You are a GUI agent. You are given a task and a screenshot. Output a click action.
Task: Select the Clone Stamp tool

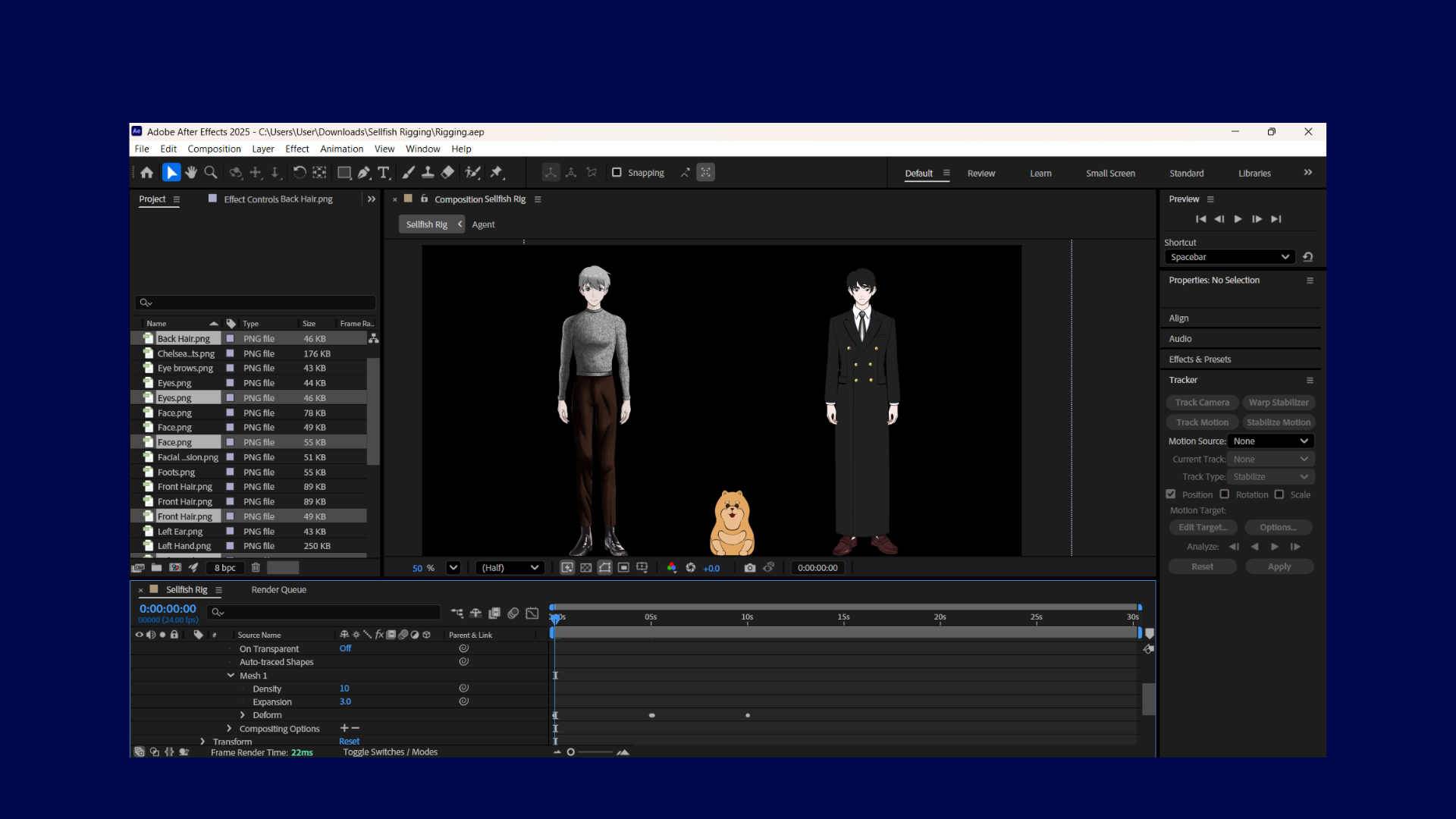[x=428, y=173]
